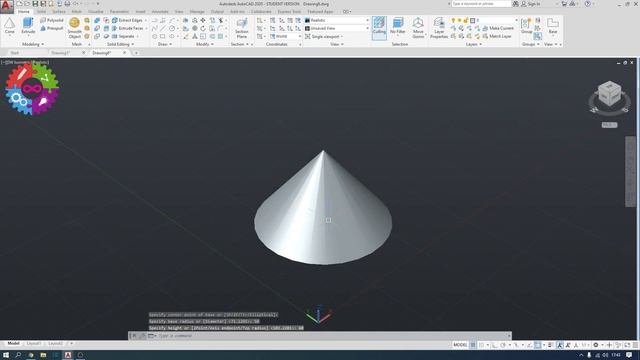640x360 pixels.
Task: Click the Sign In link
Action: pyautogui.click(x=531, y=4)
